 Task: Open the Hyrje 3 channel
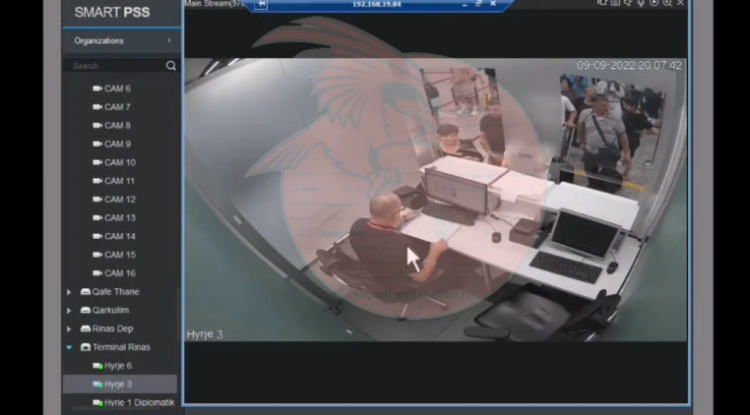point(118,384)
